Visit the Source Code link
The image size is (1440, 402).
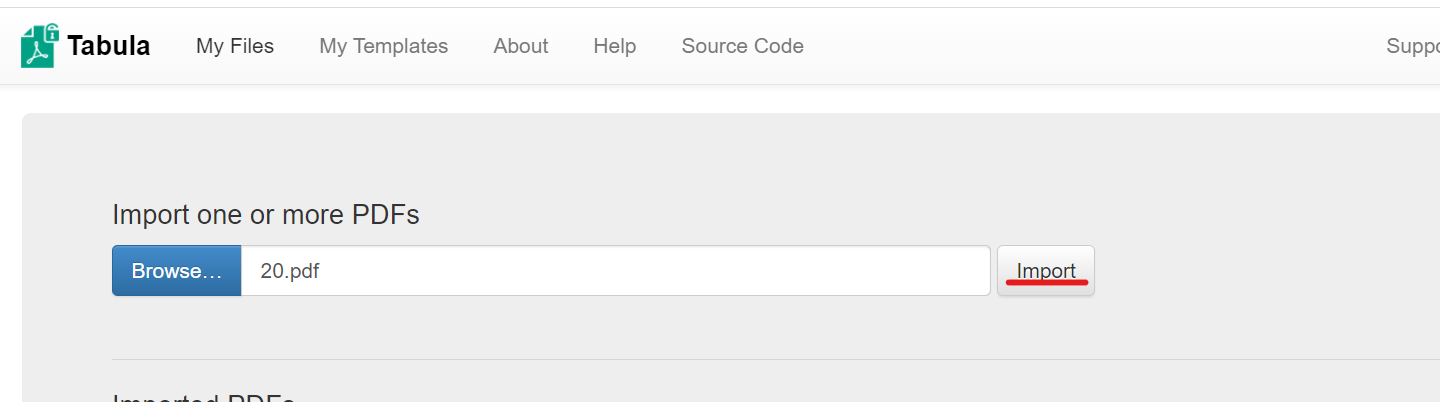(x=743, y=46)
